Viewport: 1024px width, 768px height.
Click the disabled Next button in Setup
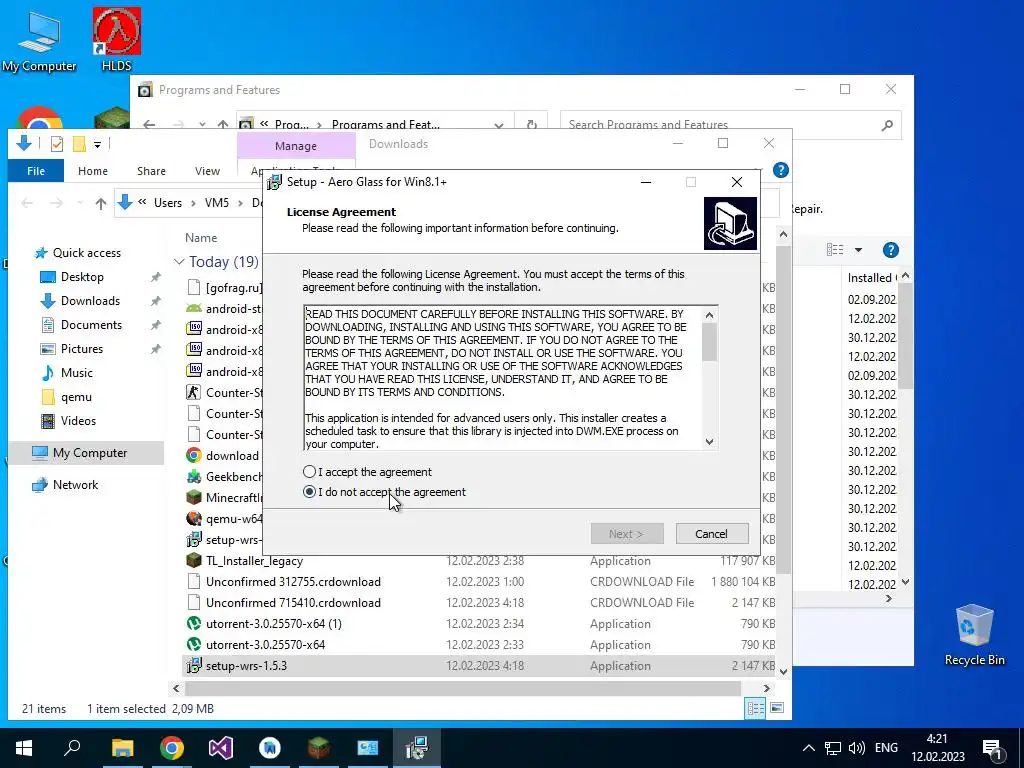pos(627,534)
